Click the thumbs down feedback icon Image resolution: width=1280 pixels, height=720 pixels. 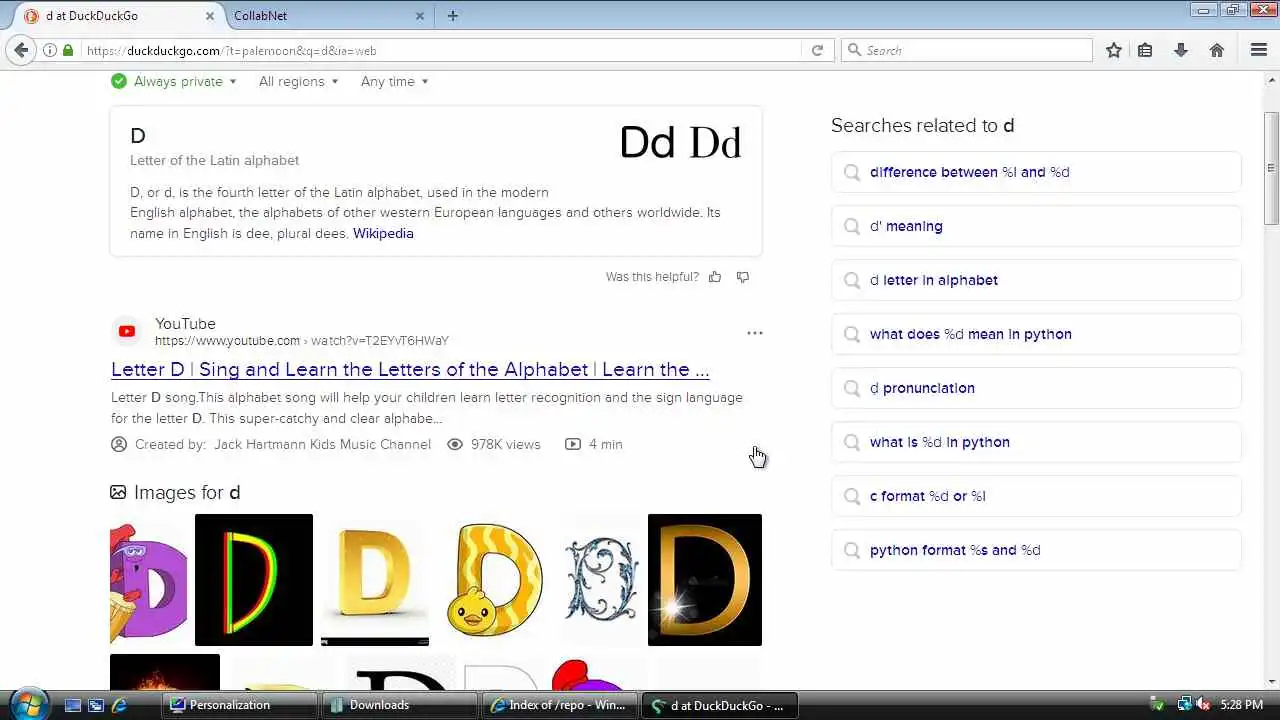pyautogui.click(x=742, y=277)
